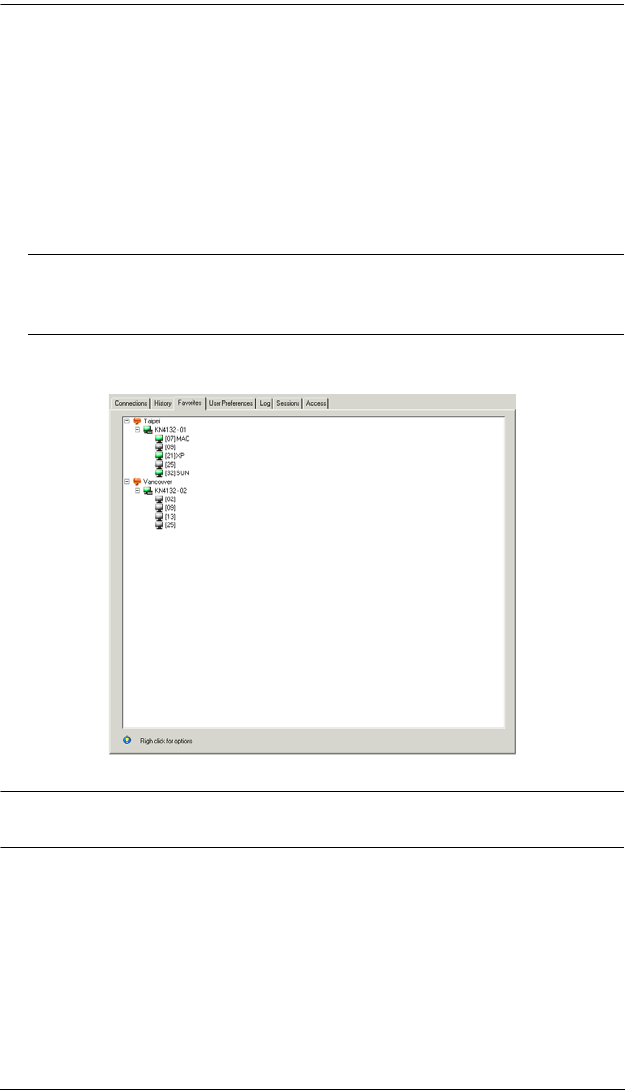This screenshot has height=1090, width=625.
Task: Select port [09] under KN4132-01
Action: (170, 447)
